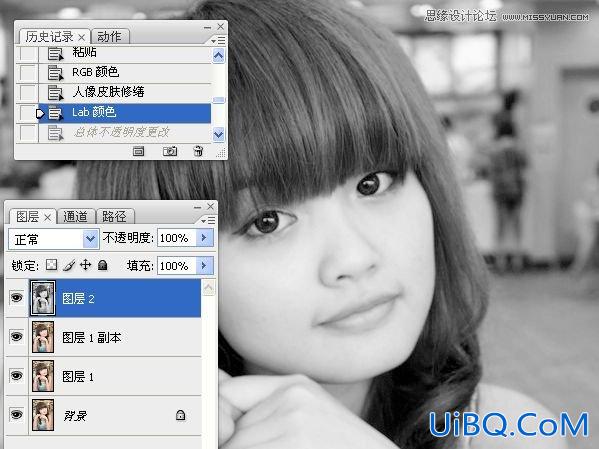The width and height of the screenshot is (599, 449).
Task: Toggle history brush source box for 人像皮肤修缮
Action: 28,92
